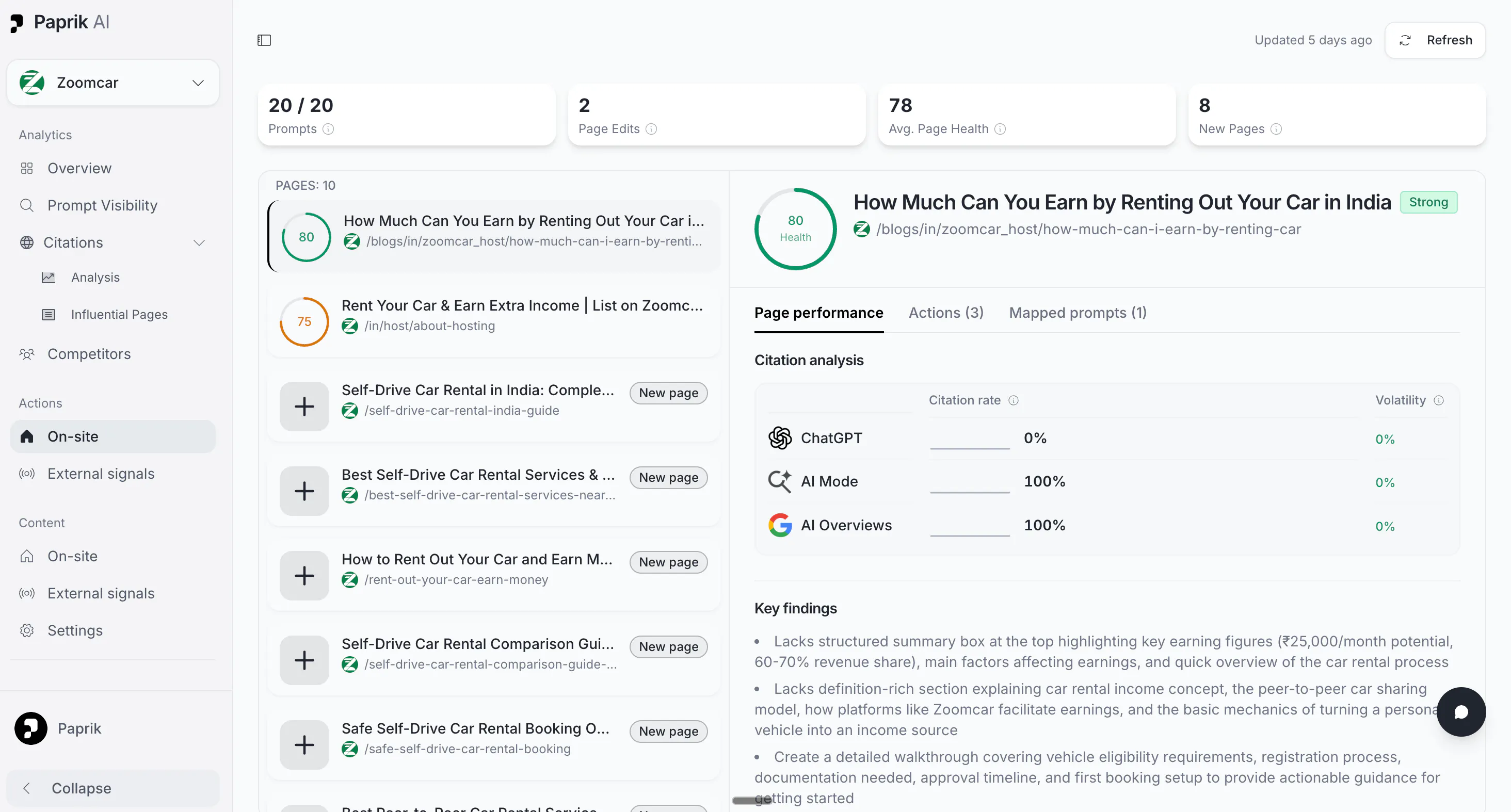Click the info icon beside Avg. Page Health

tap(1000, 129)
